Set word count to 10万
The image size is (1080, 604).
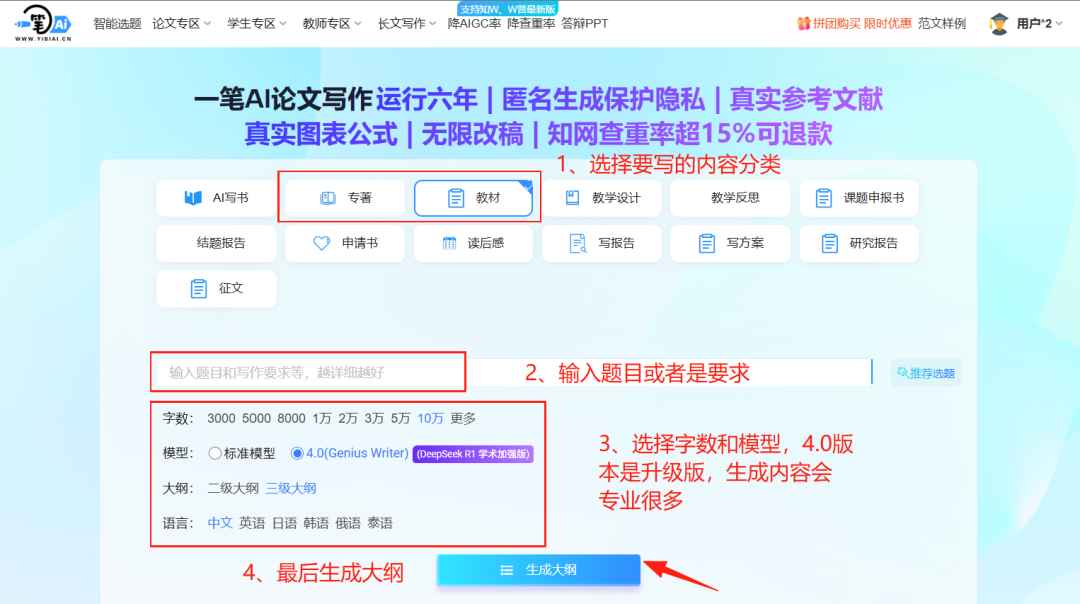[430, 419]
